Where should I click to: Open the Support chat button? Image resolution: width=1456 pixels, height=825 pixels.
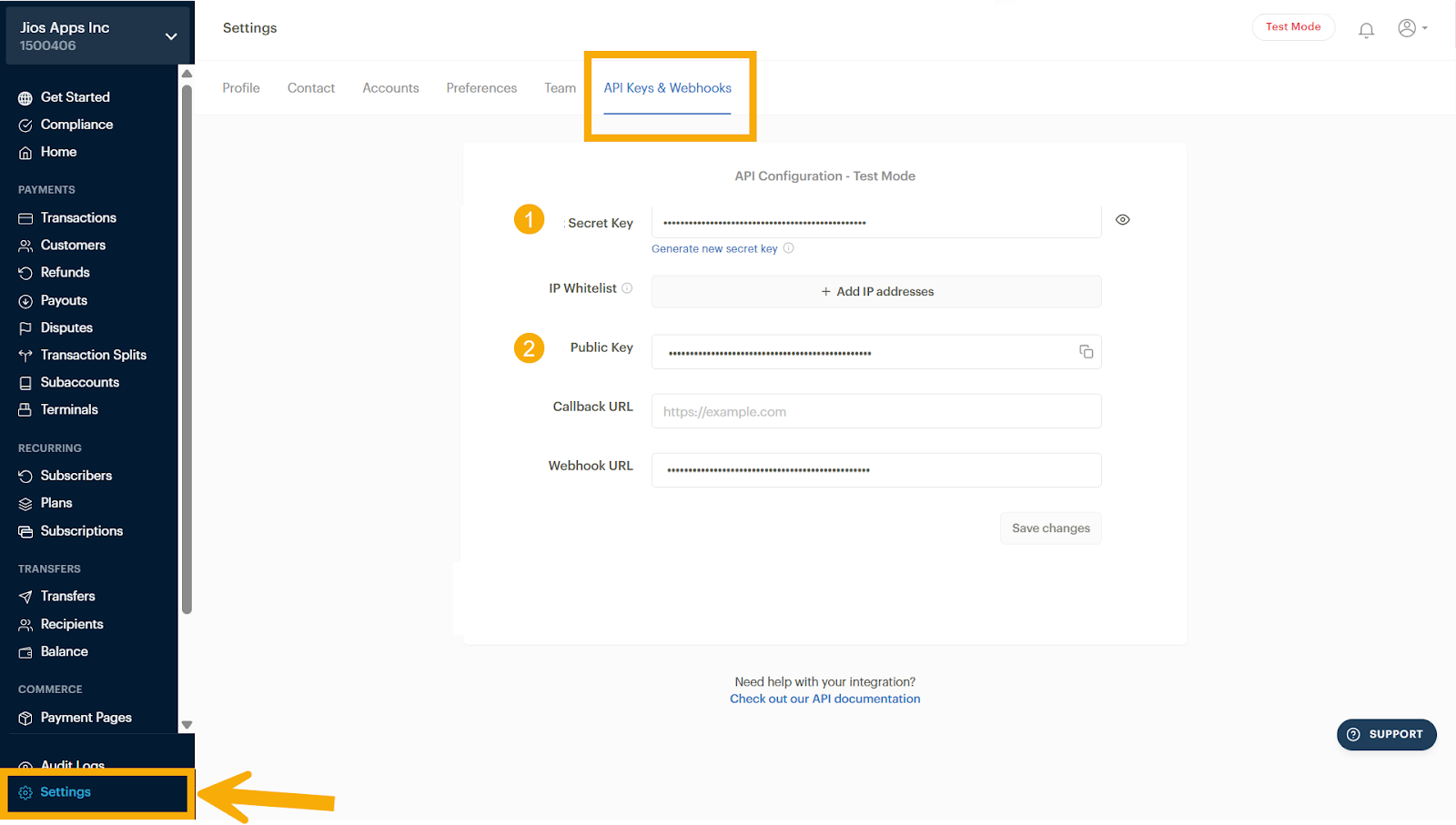[1387, 735]
